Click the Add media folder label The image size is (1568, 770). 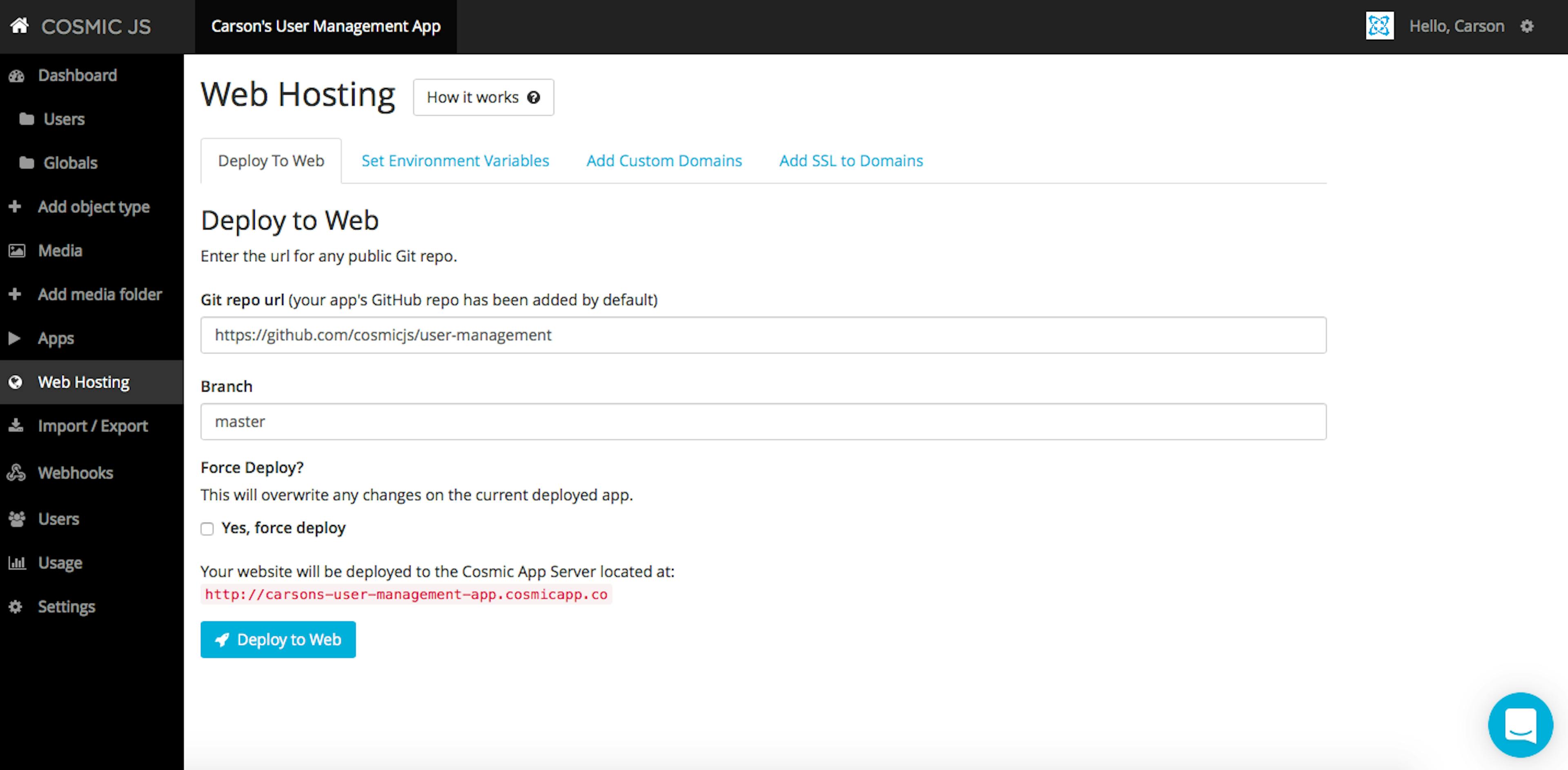[100, 294]
